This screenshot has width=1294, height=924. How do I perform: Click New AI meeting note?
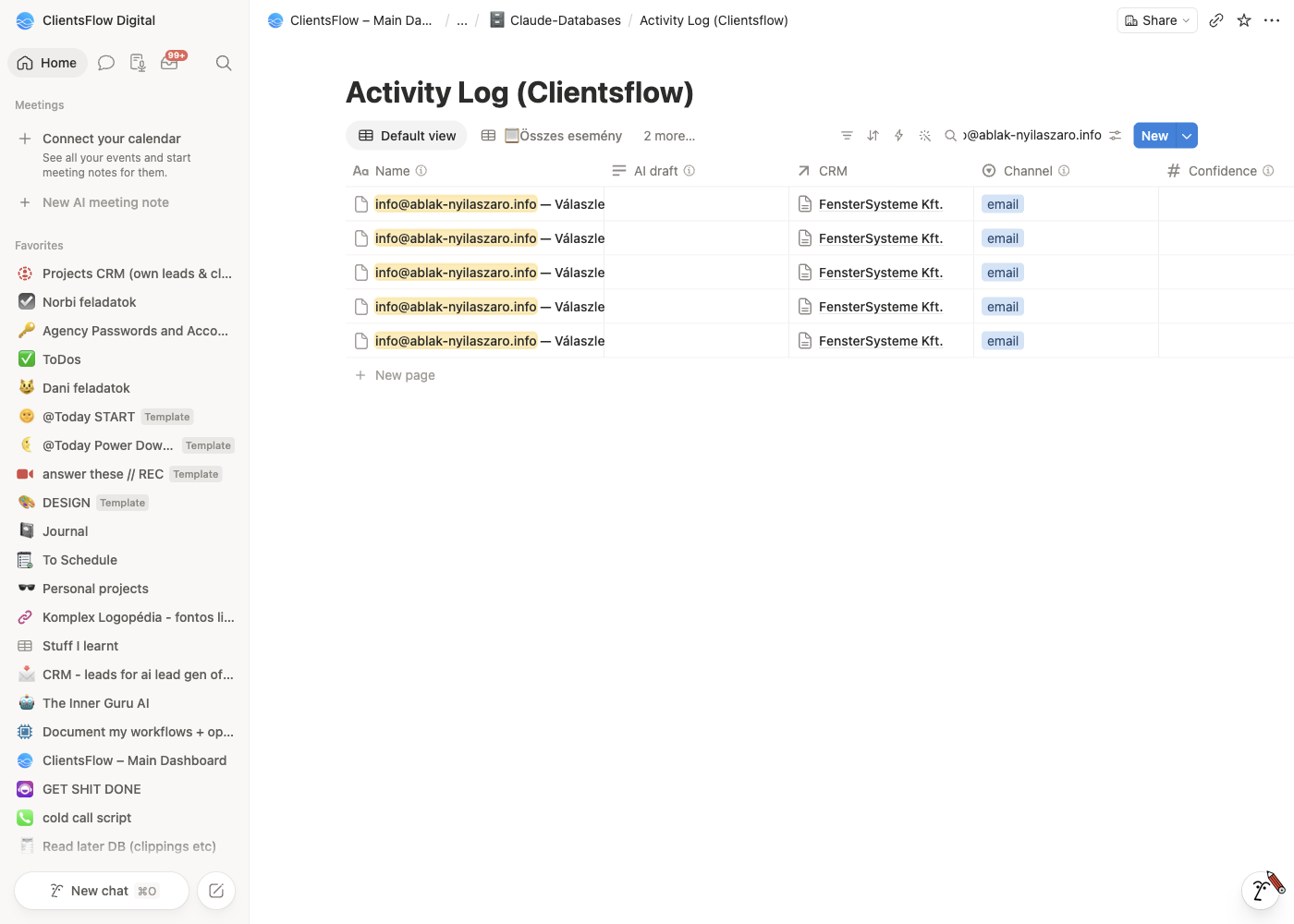(x=105, y=202)
